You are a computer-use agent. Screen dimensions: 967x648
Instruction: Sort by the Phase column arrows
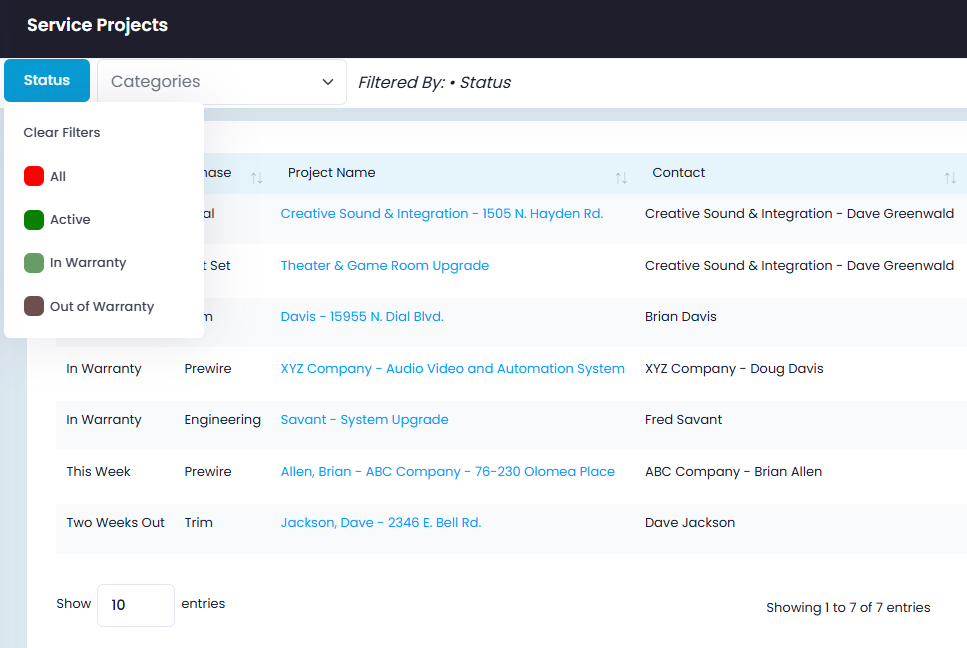click(x=257, y=178)
